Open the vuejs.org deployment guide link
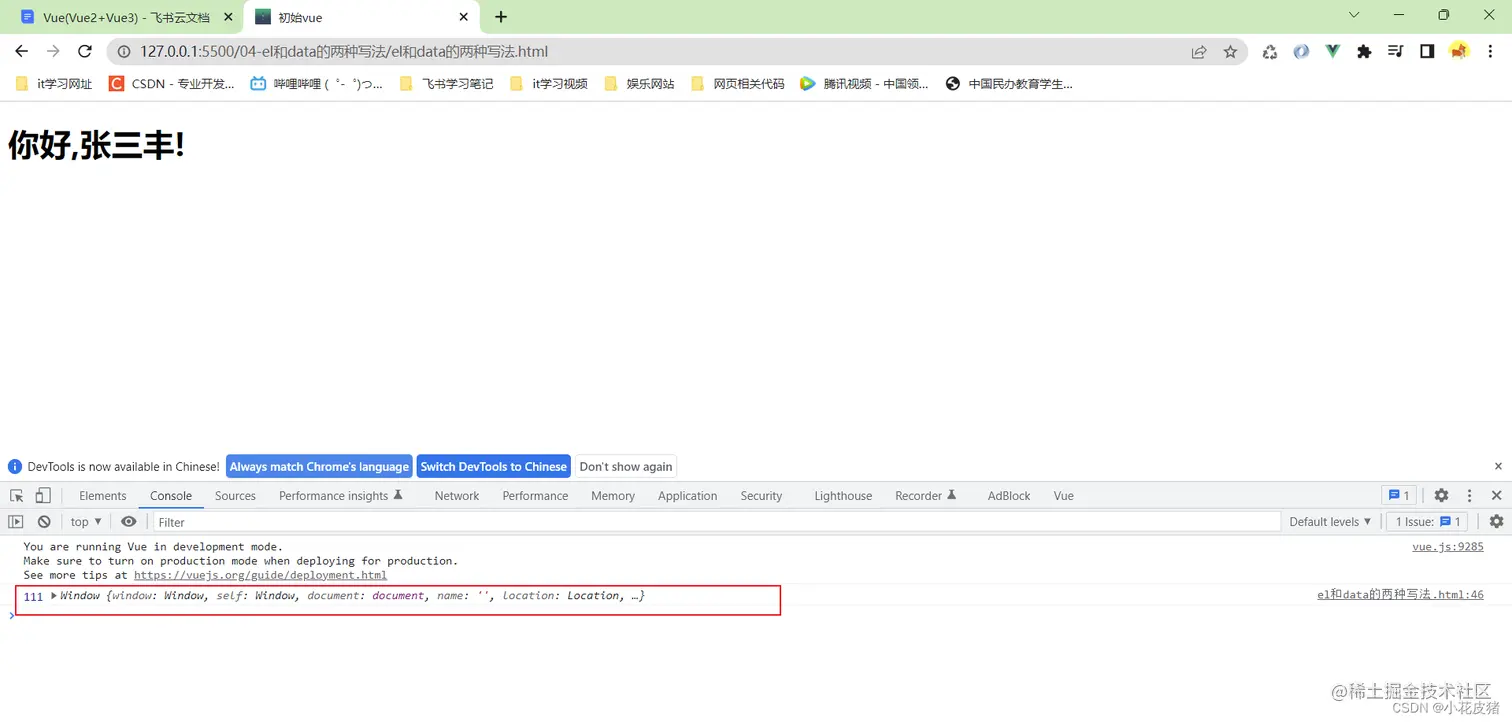 (260, 575)
